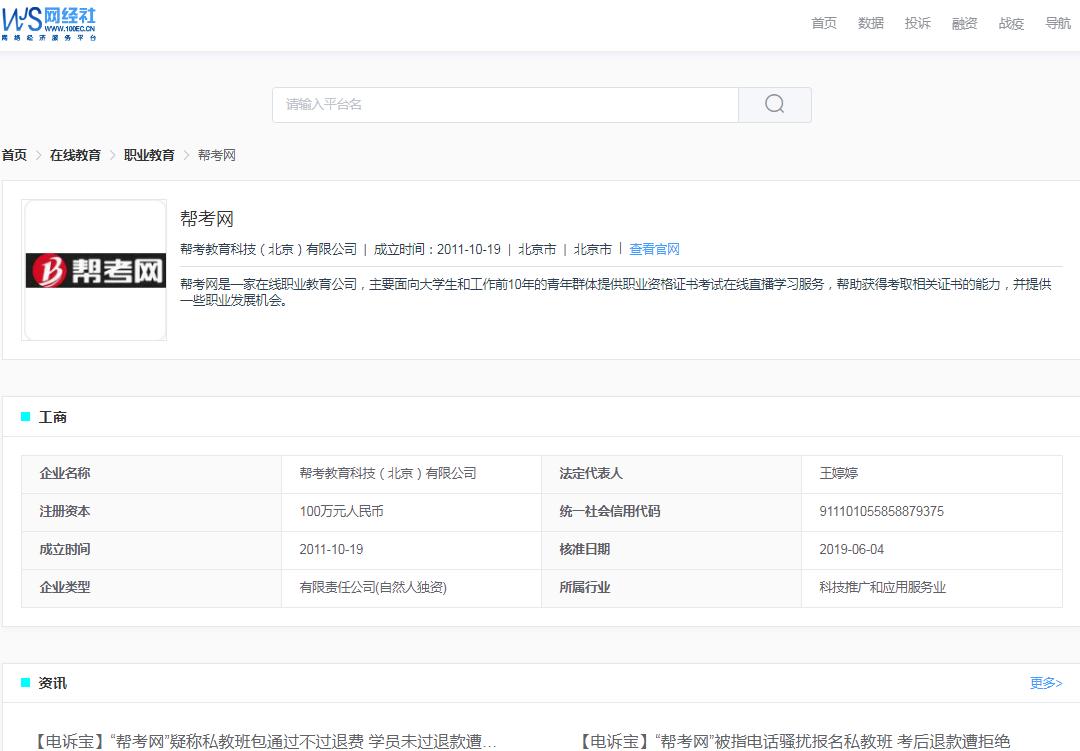Open the 数据 menu in top navigation

(x=870, y=23)
